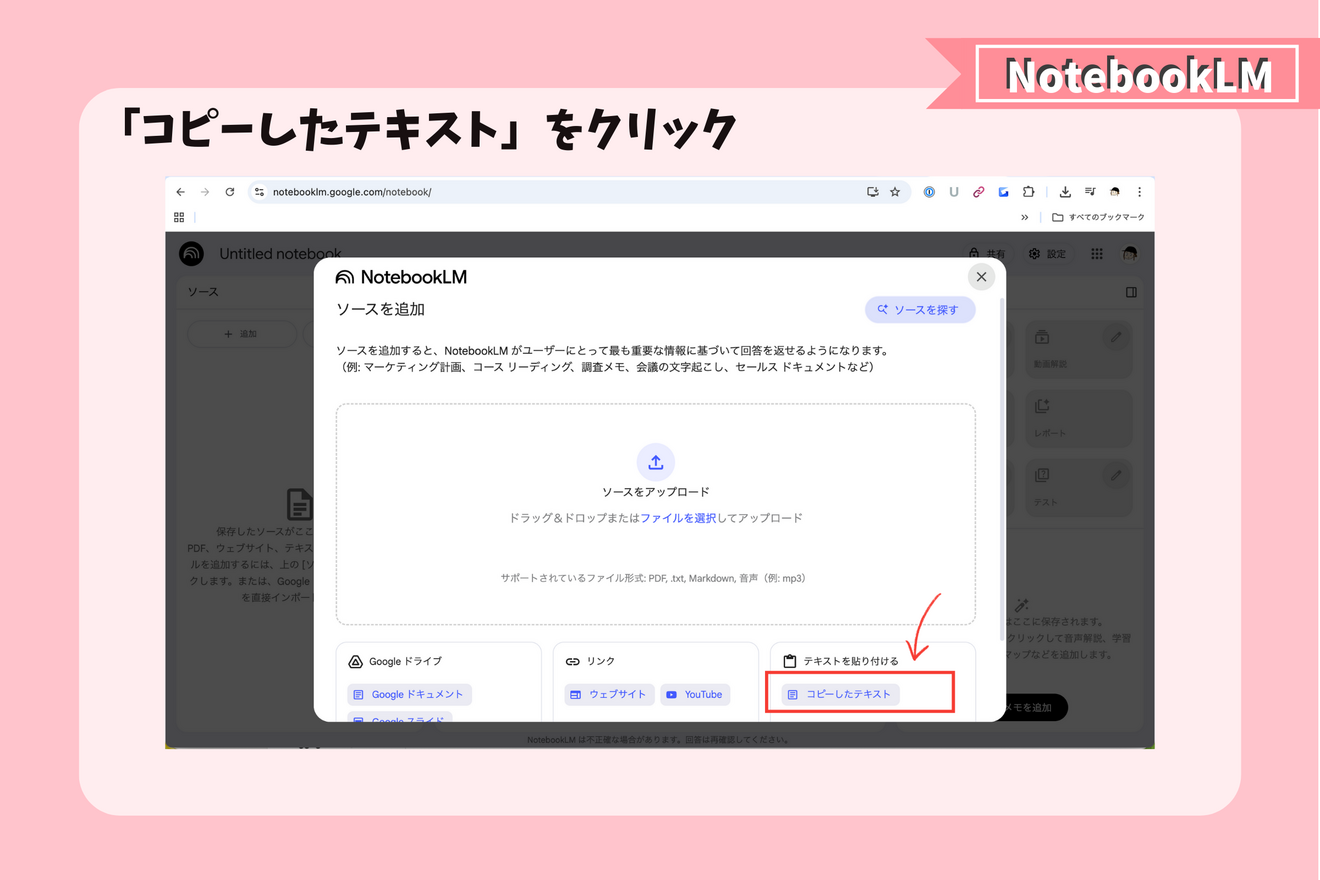Open the すべてのブックマーク bookmarks folder
Screen dimensions: 1320x880
[1097, 217]
